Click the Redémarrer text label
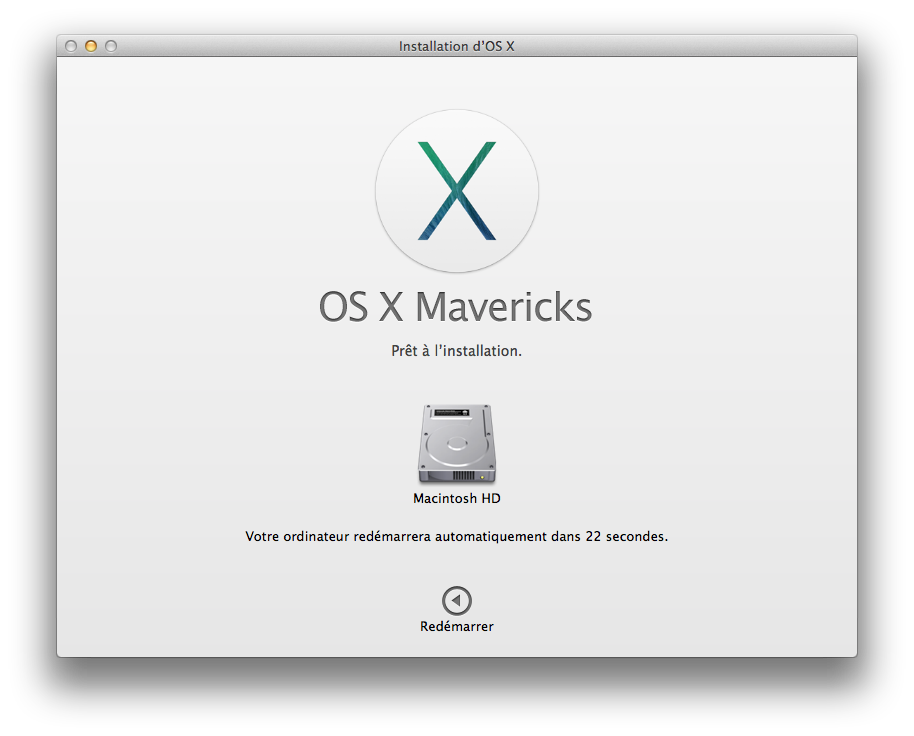The height and width of the screenshot is (736, 914). pyautogui.click(x=456, y=627)
